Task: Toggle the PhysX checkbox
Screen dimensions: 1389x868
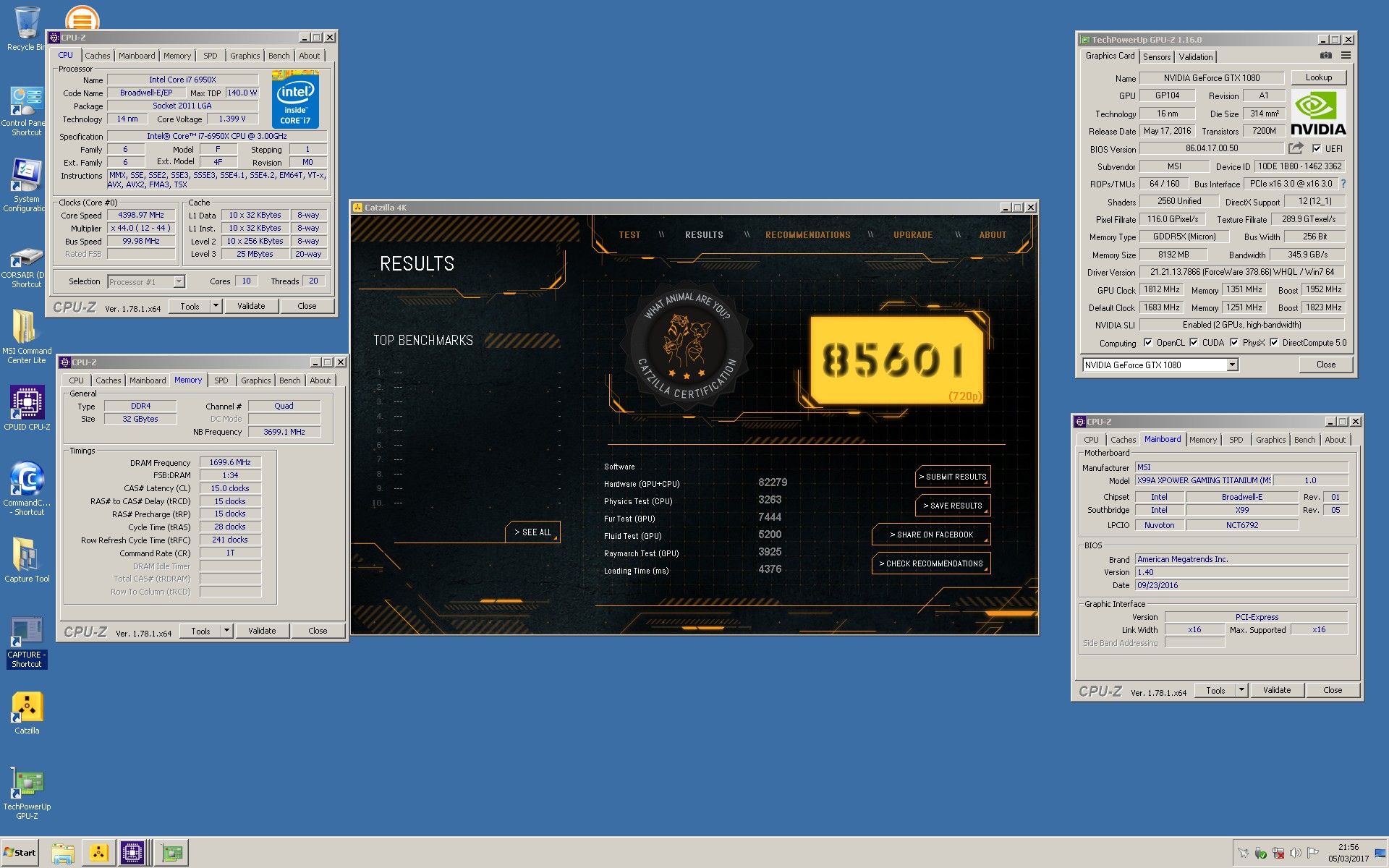Action: (x=1234, y=343)
